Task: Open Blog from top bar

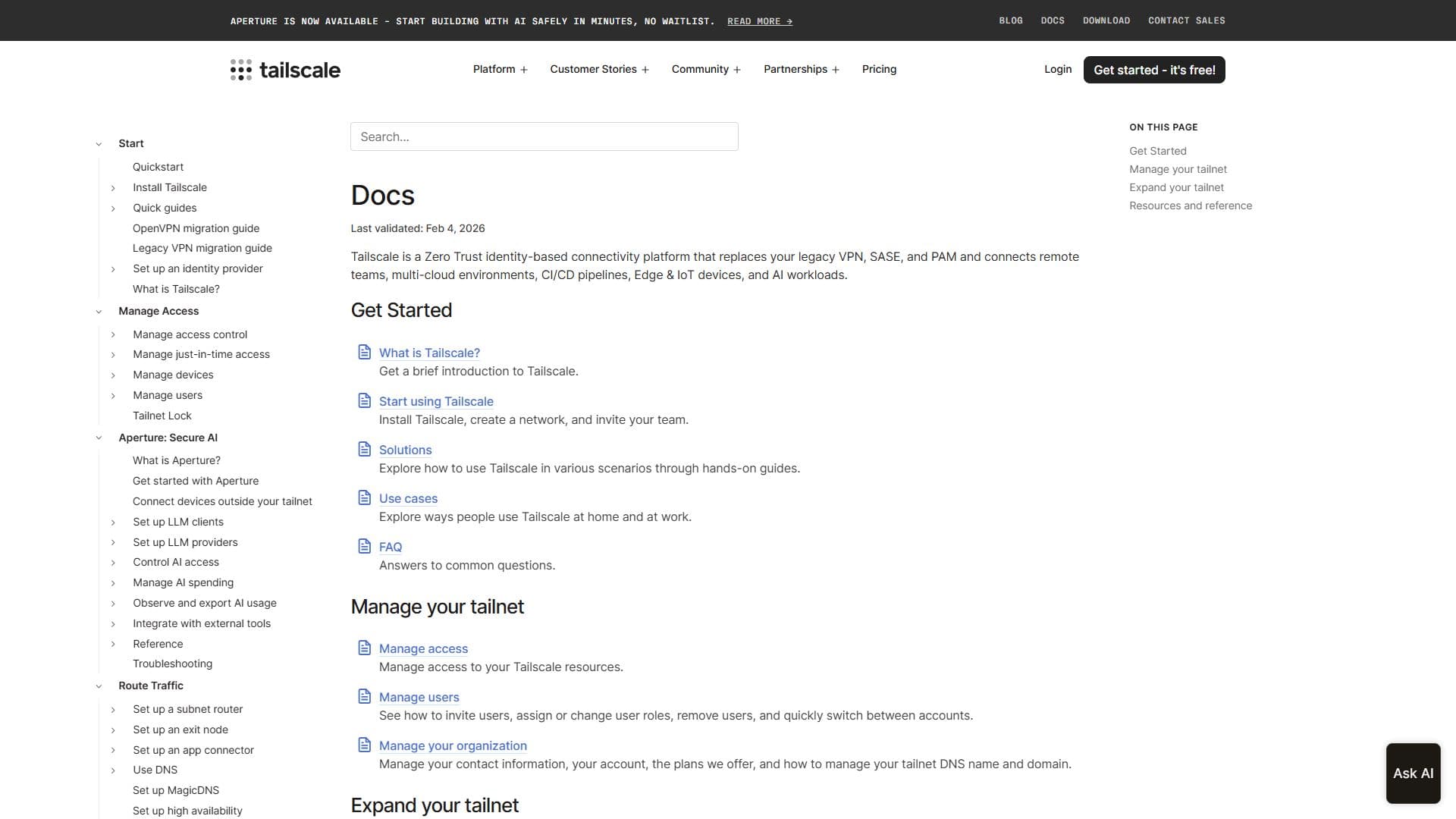Action: point(1010,20)
